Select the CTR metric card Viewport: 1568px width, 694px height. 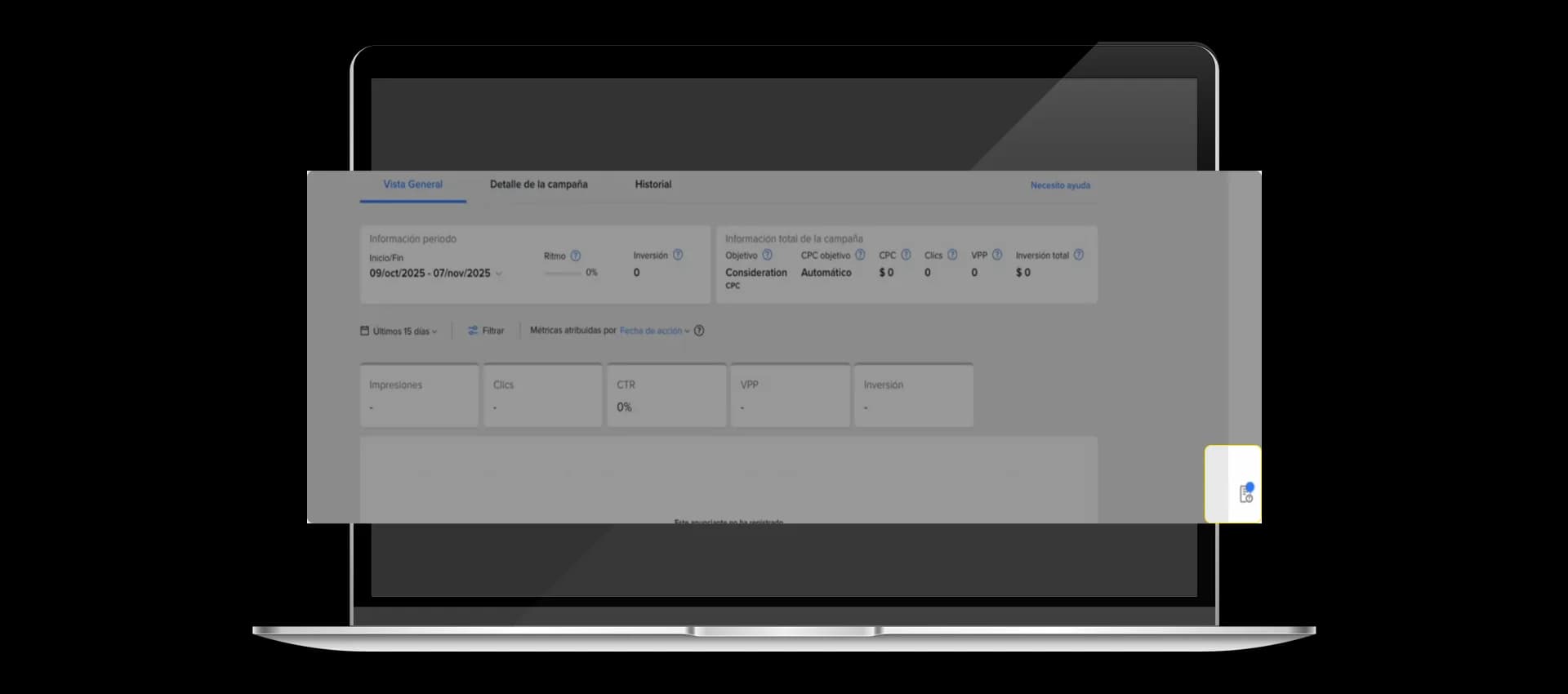[x=666, y=395]
